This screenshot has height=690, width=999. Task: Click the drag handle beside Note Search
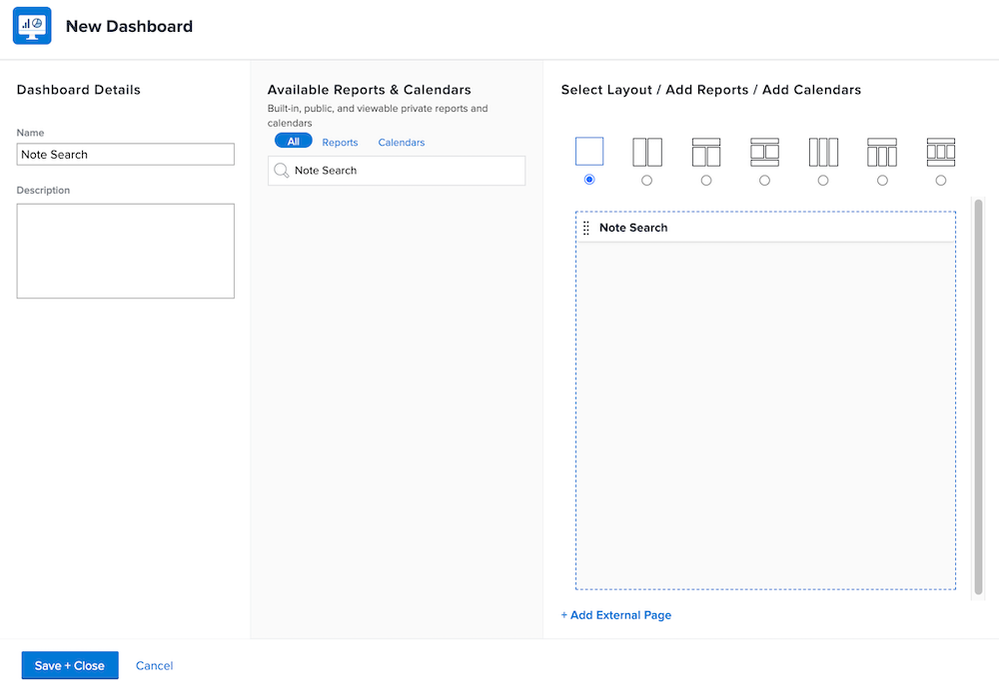586,228
